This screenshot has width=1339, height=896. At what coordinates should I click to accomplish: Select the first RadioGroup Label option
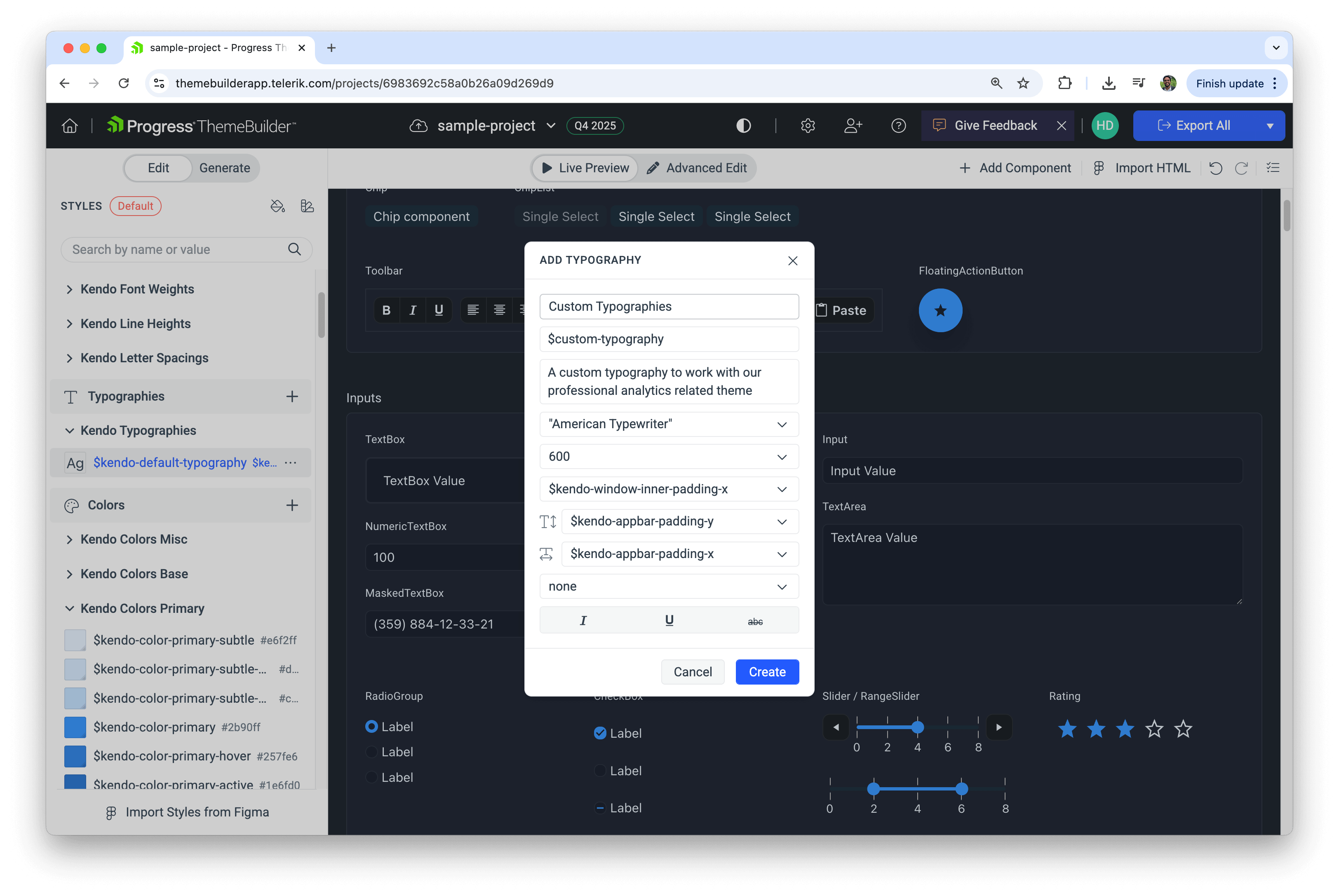pyautogui.click(x=371, y=726)
